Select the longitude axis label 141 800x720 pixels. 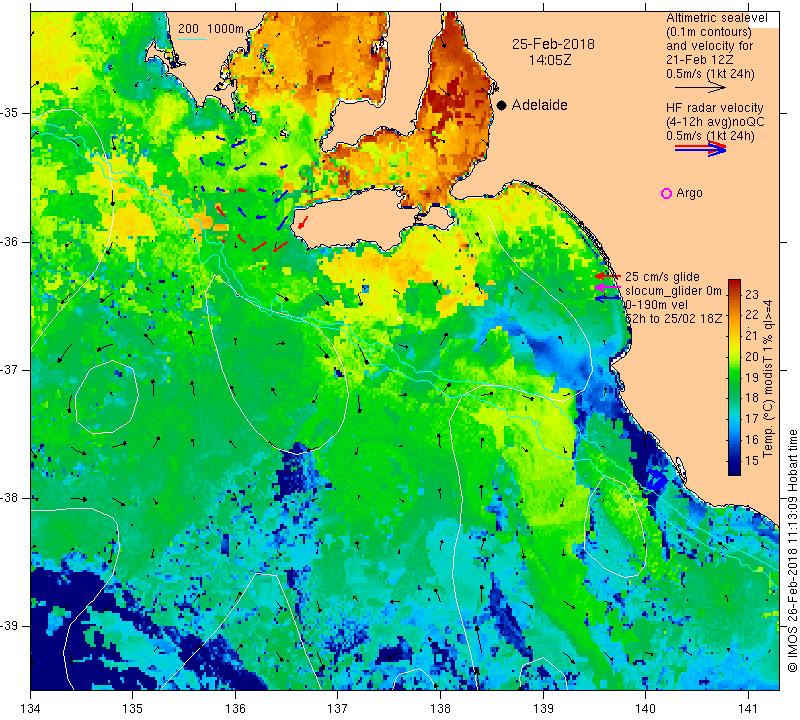(x=748, y=709)
